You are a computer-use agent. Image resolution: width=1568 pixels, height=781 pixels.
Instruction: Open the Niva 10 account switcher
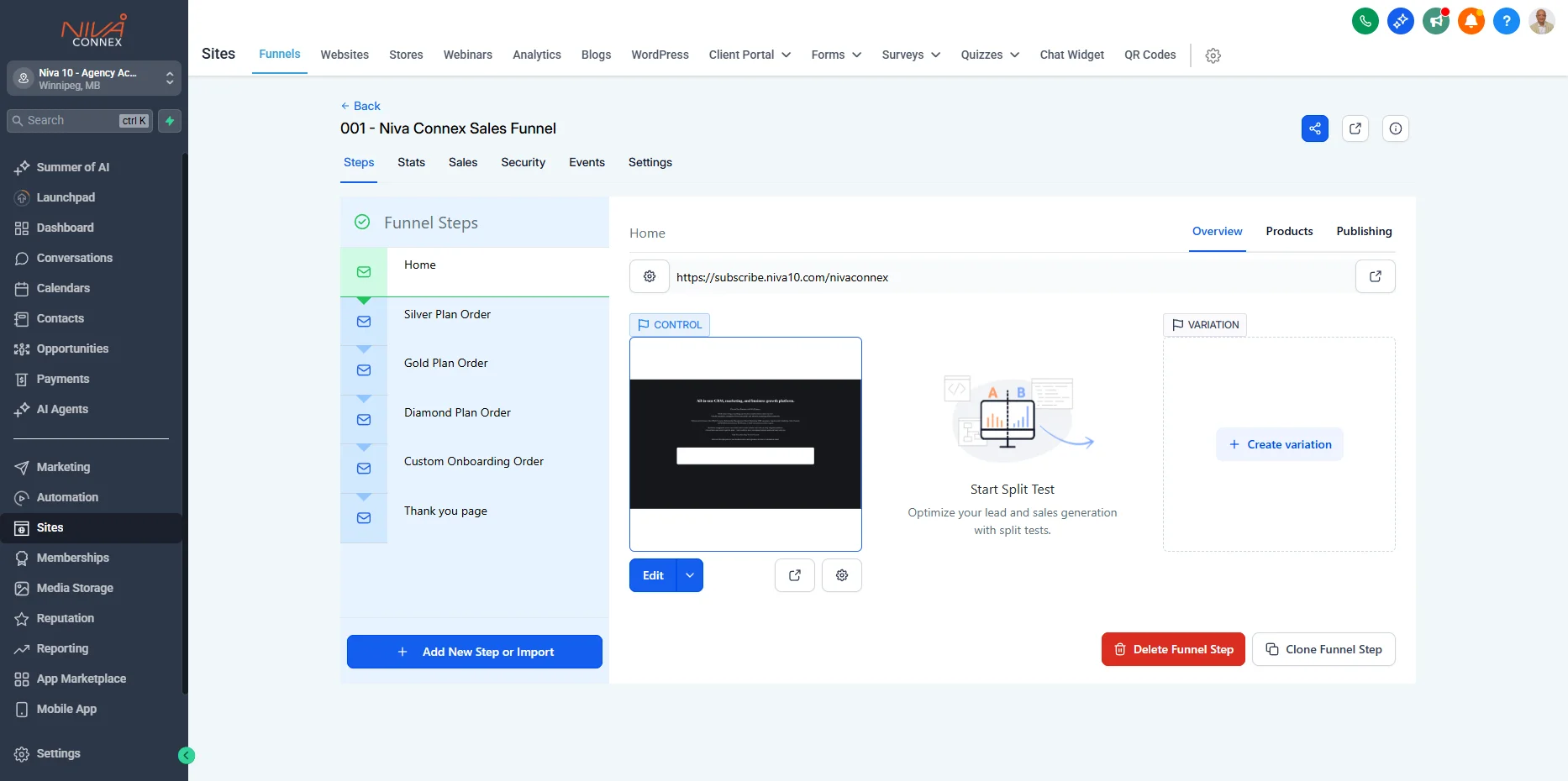(x=94, y=79)
